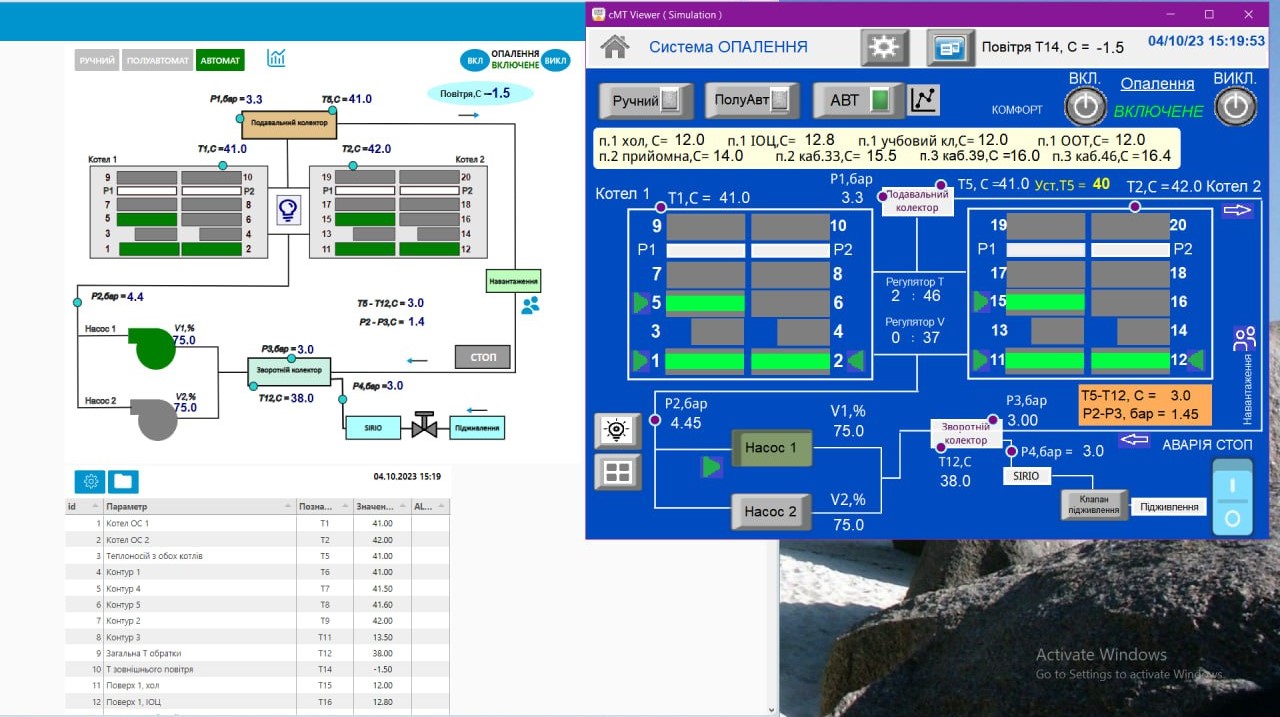The height and width of the screenshot is (717, 1280).
Task: Sort the table by Значен... column
Action: [382, 507]
